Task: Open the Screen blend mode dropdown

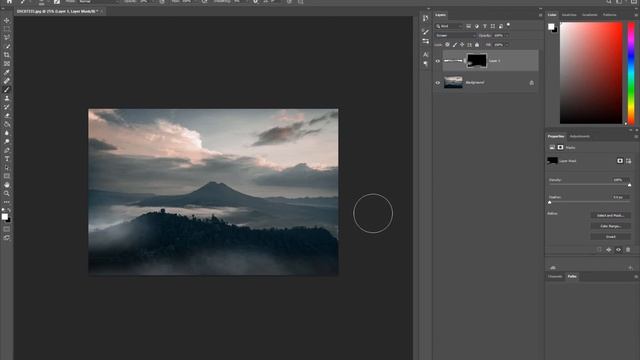Action: pos(455,36)
